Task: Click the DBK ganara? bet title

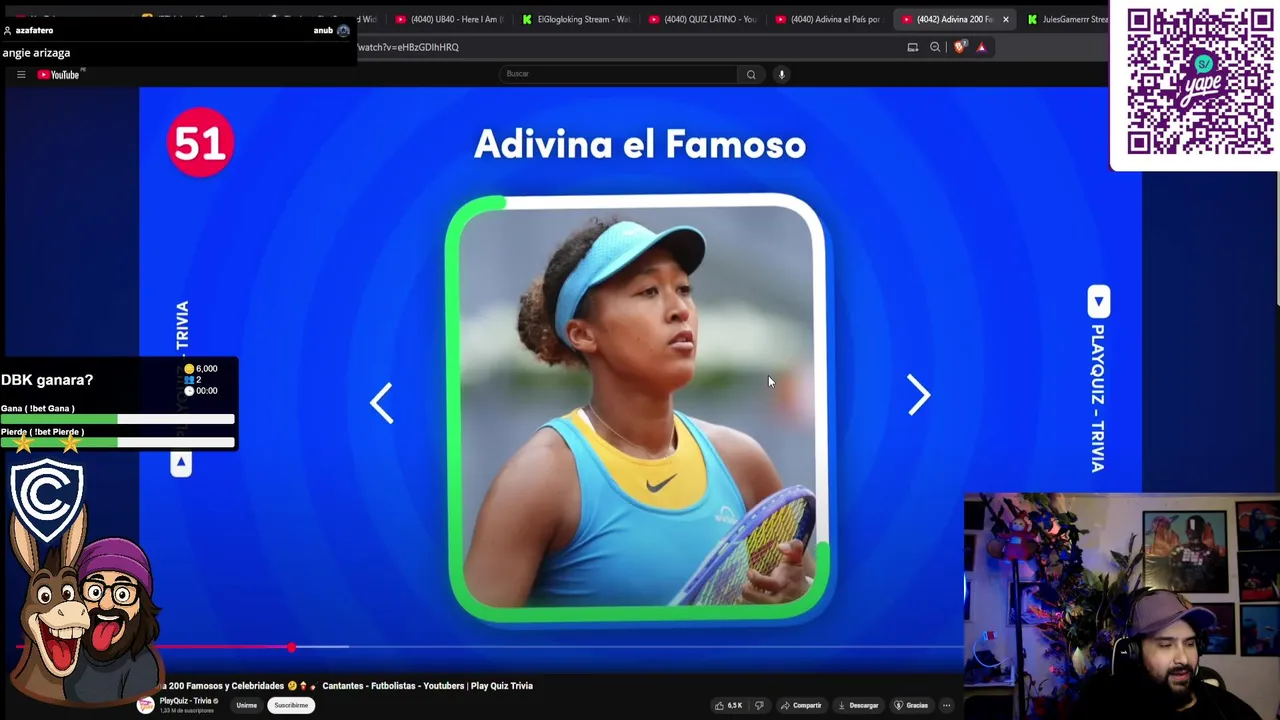Action: coord(47,380)
